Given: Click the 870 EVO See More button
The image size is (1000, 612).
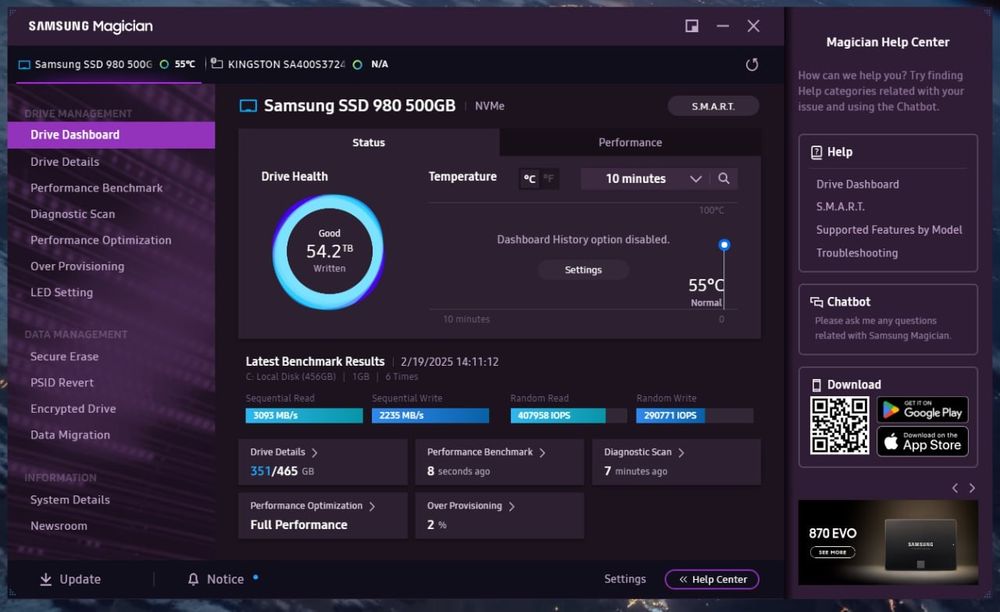Looking at the screenshot, I should coord(832,552).
